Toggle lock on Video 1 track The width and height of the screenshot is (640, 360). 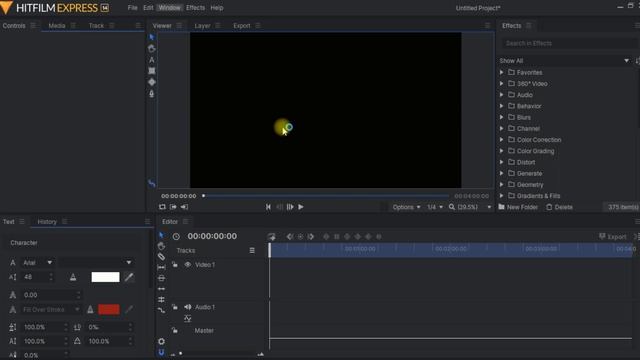pos(175,264)
